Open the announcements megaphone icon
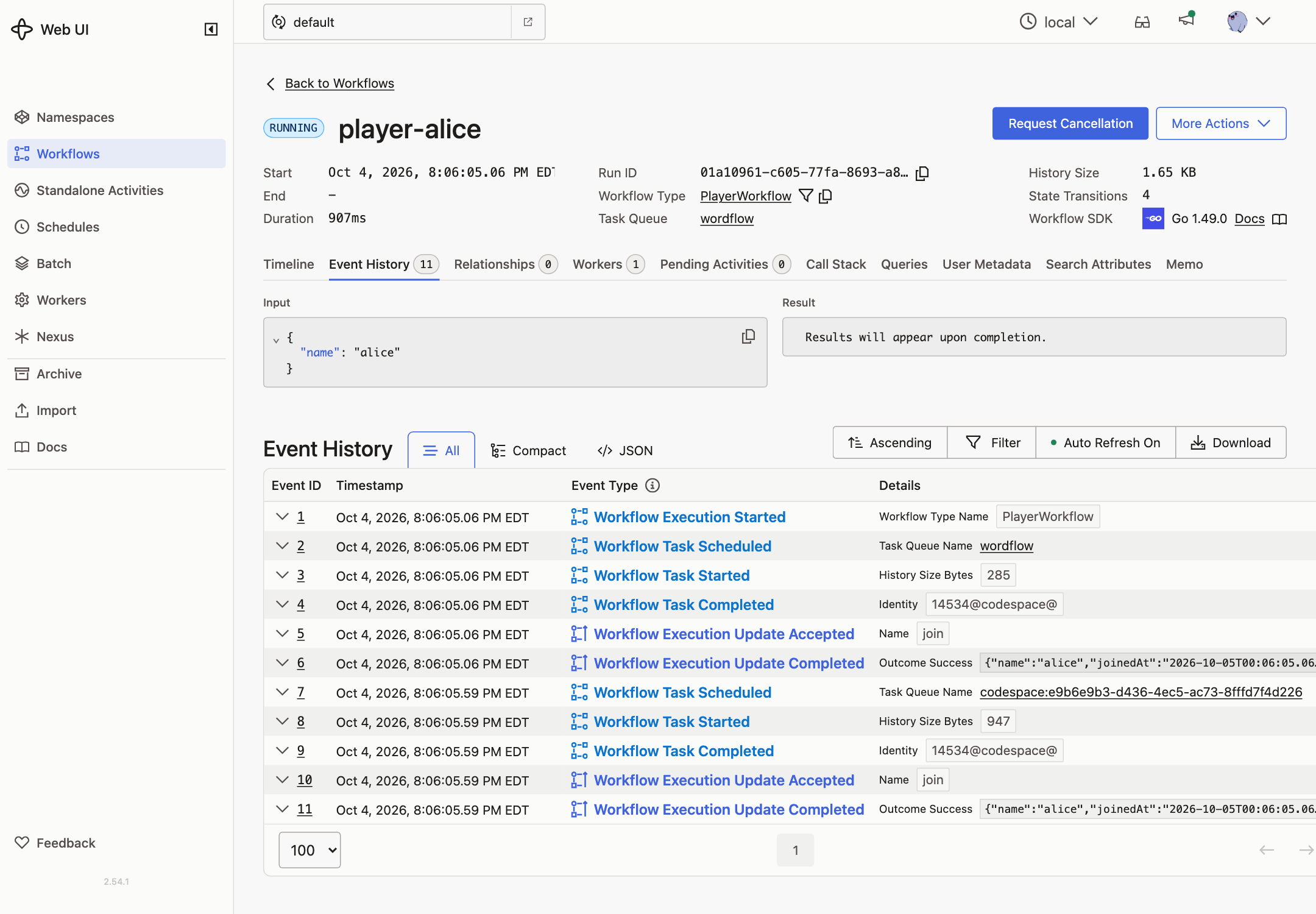 coord(1186,19)
